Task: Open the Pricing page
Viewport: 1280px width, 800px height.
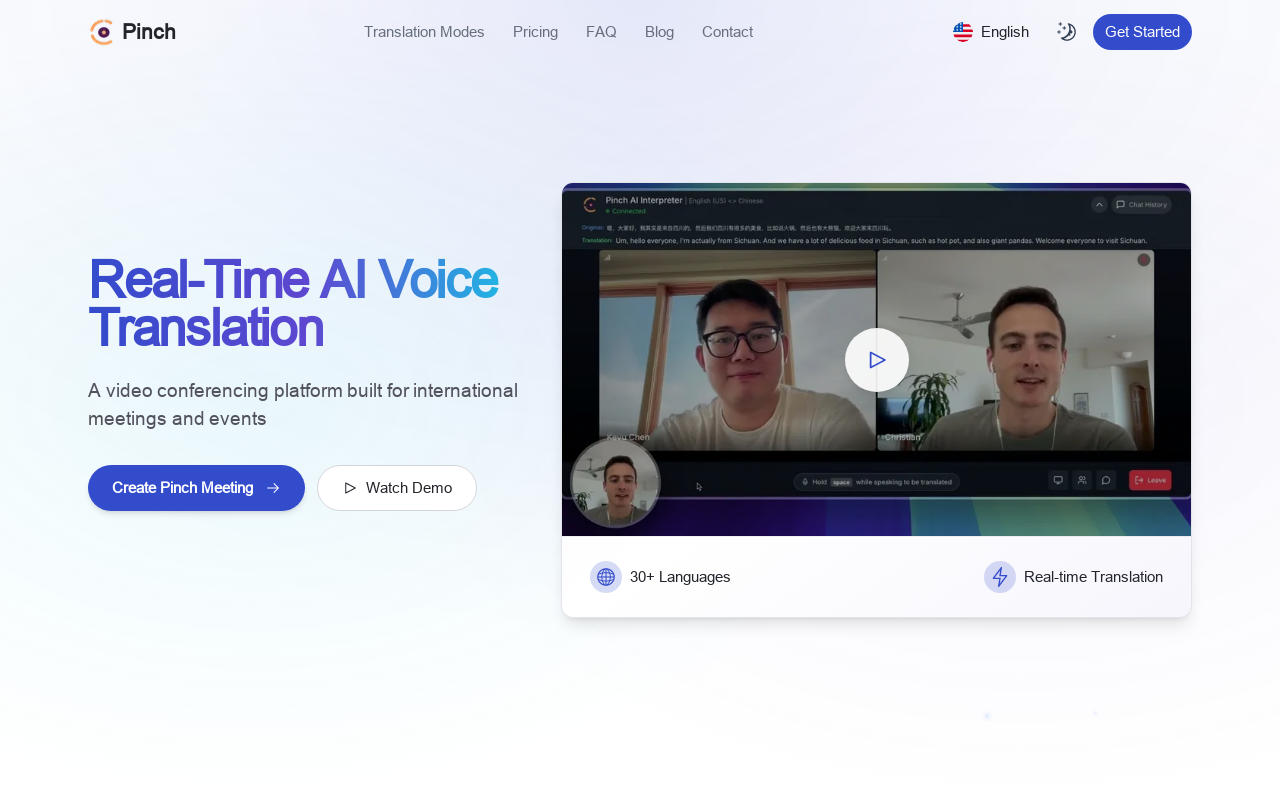Action: [x=535, y=32]
